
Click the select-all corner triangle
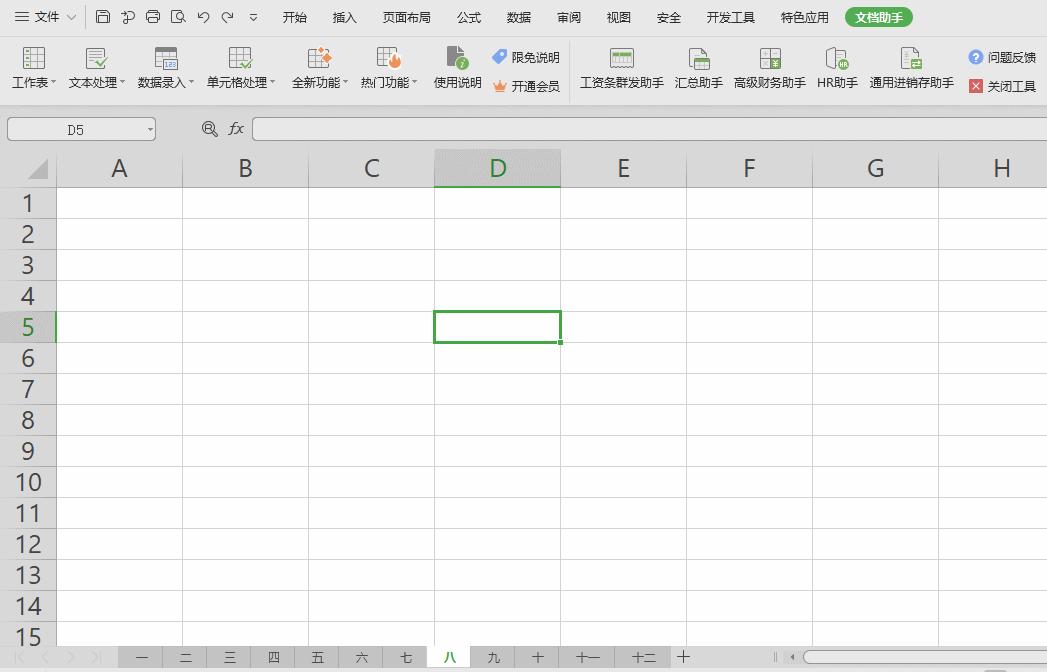tap(37, 169)
